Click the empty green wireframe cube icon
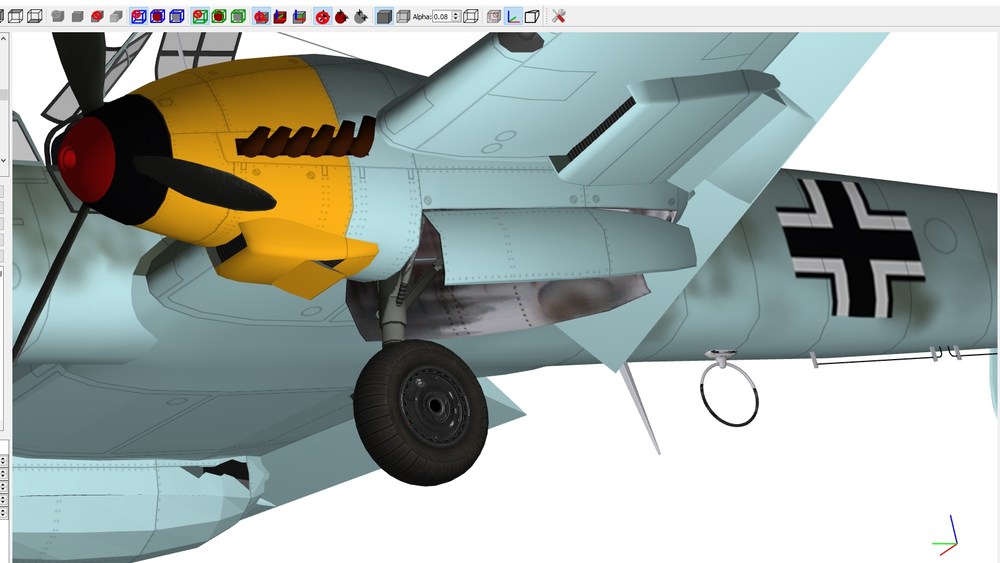Screen dimensions: 1000x563 point(238,17)
